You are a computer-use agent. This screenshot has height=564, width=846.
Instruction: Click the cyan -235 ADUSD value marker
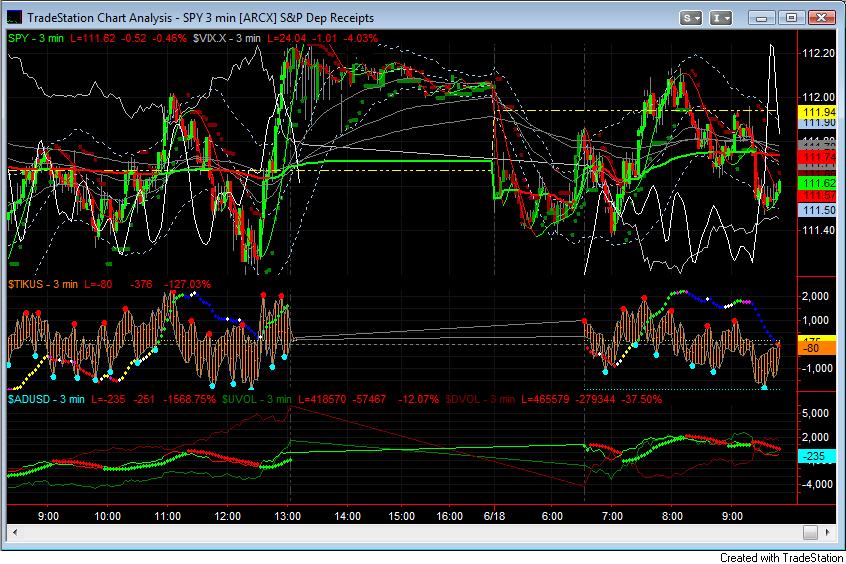tap(817, 457)
